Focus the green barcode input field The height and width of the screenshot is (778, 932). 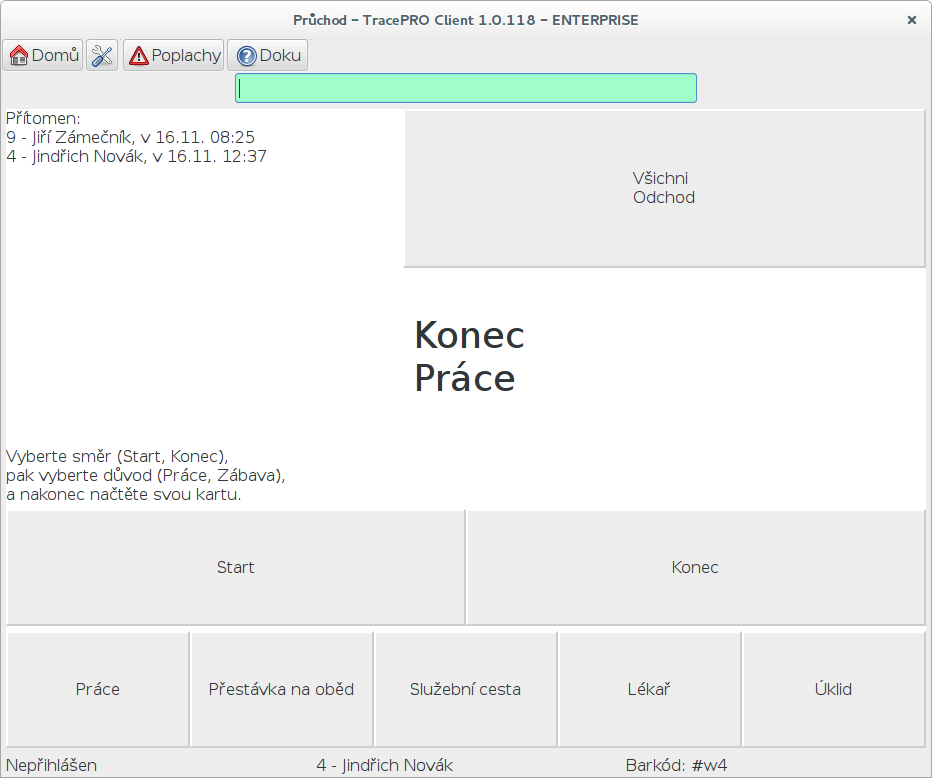[466, 88]
